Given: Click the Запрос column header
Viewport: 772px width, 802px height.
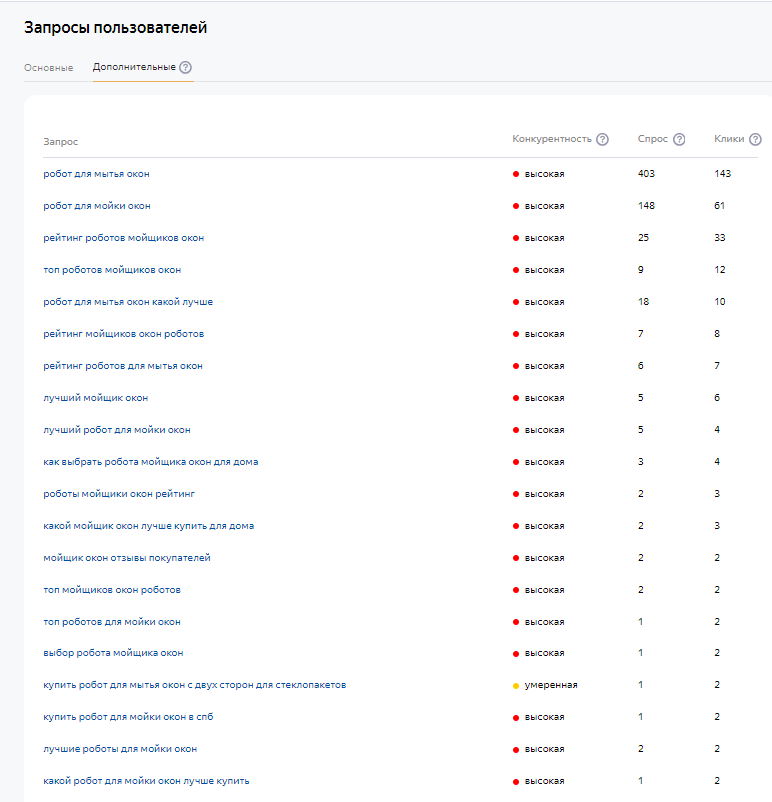Looking at the screenshot, I should [60, 142].
